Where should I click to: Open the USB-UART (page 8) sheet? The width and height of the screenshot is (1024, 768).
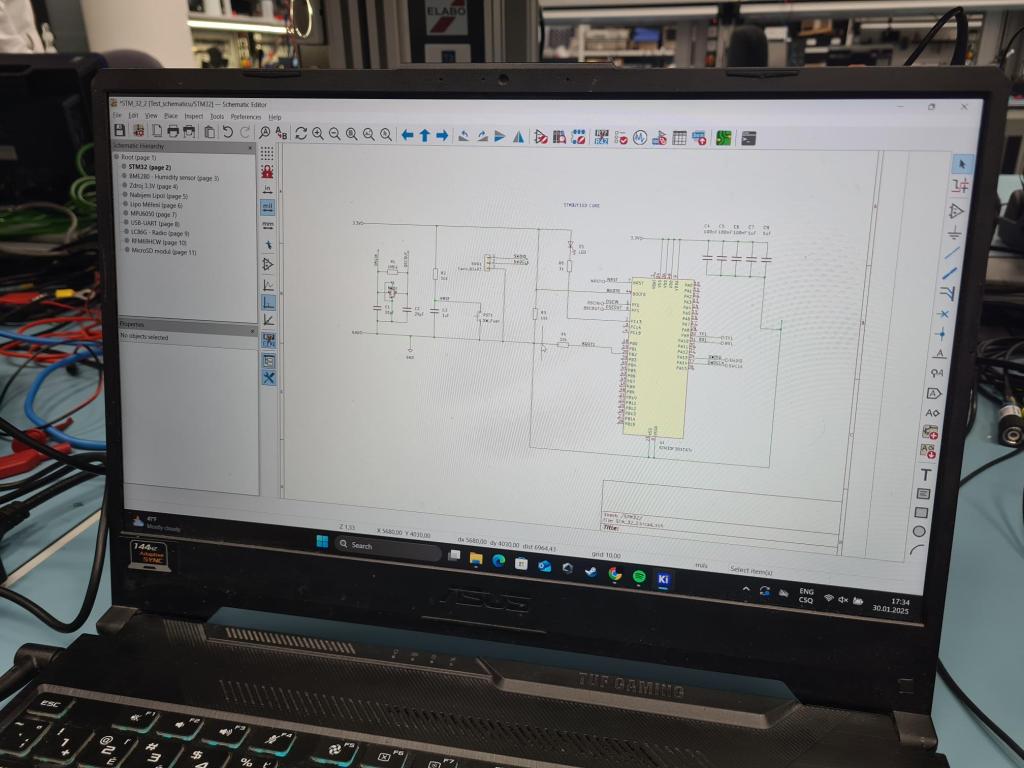[x=154, y=223]
